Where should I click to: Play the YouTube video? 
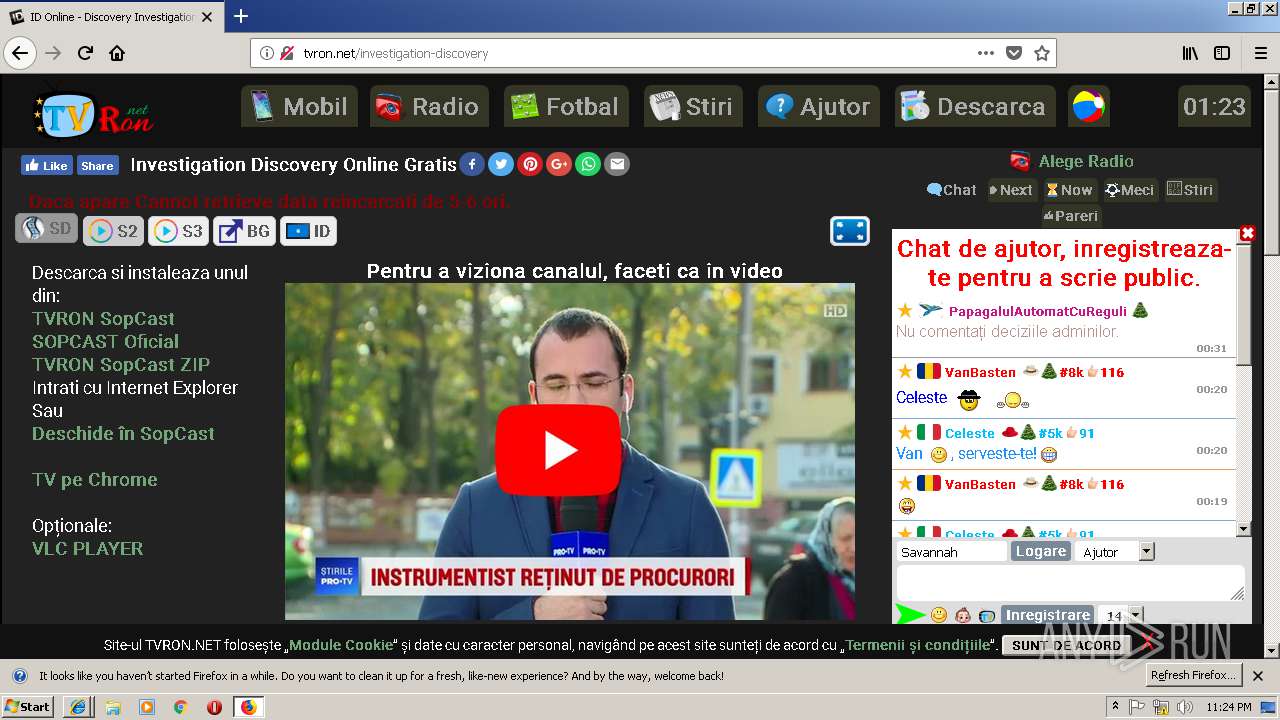(558, 450)
